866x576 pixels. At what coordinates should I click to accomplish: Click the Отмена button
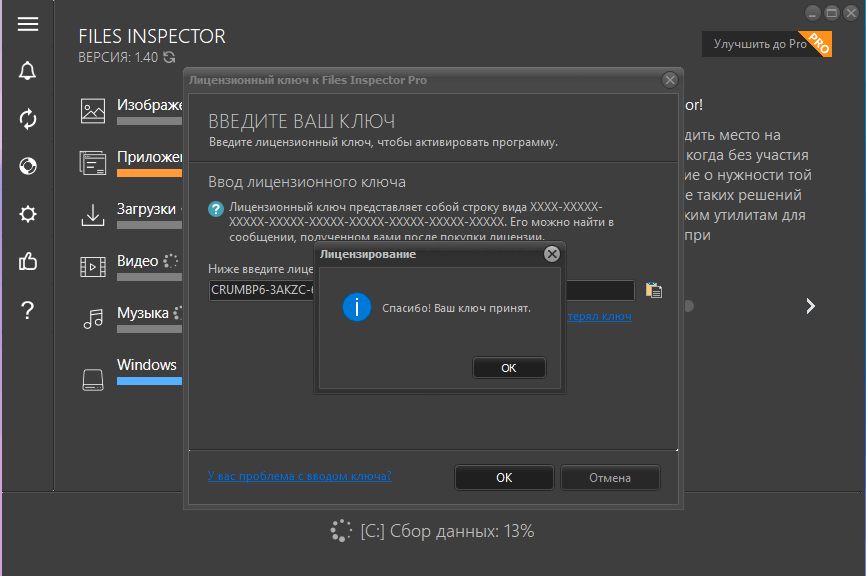coord(610,478)
